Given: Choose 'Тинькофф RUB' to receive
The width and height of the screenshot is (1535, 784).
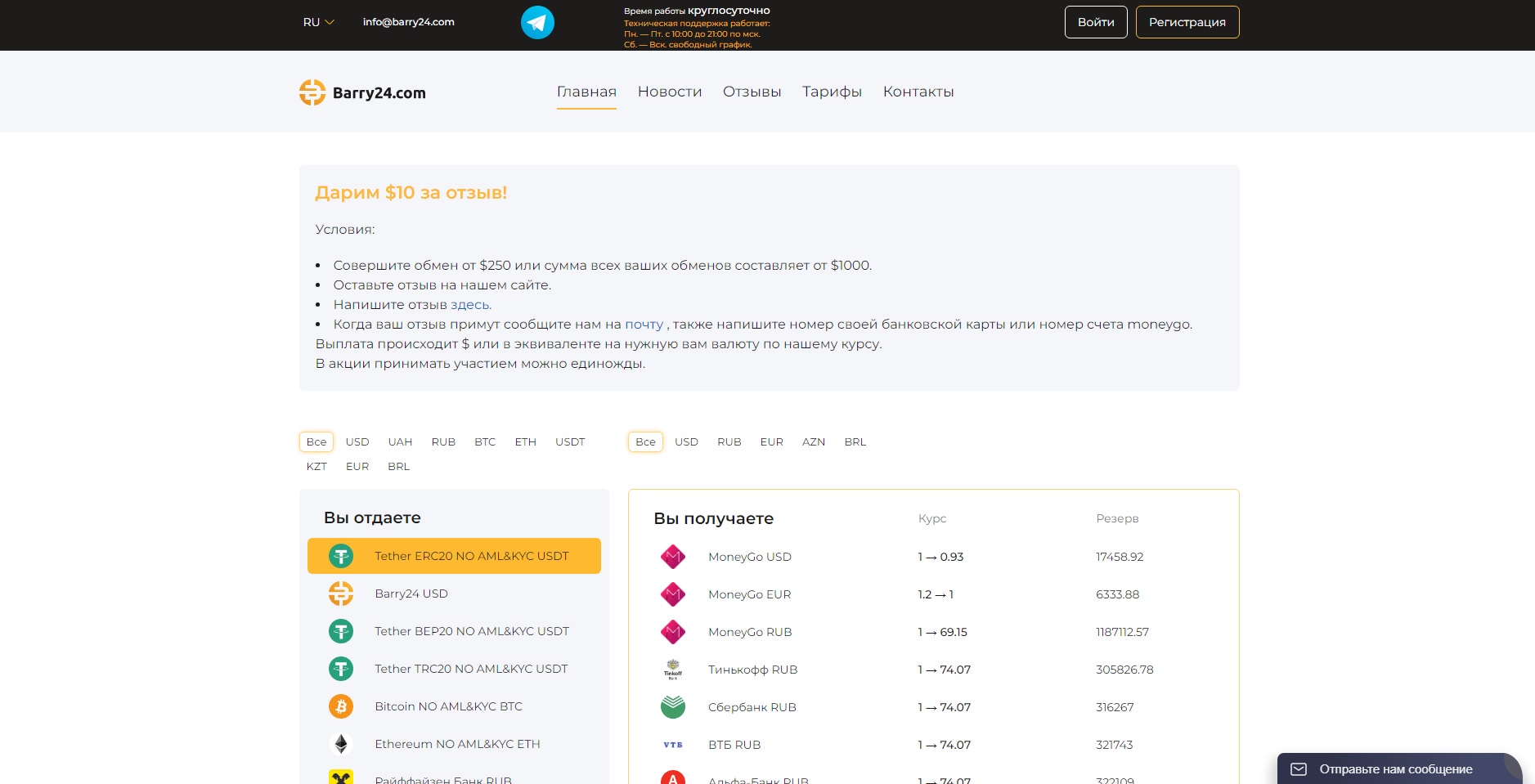Looking at the screenshot, I should [x=933, y=670].
